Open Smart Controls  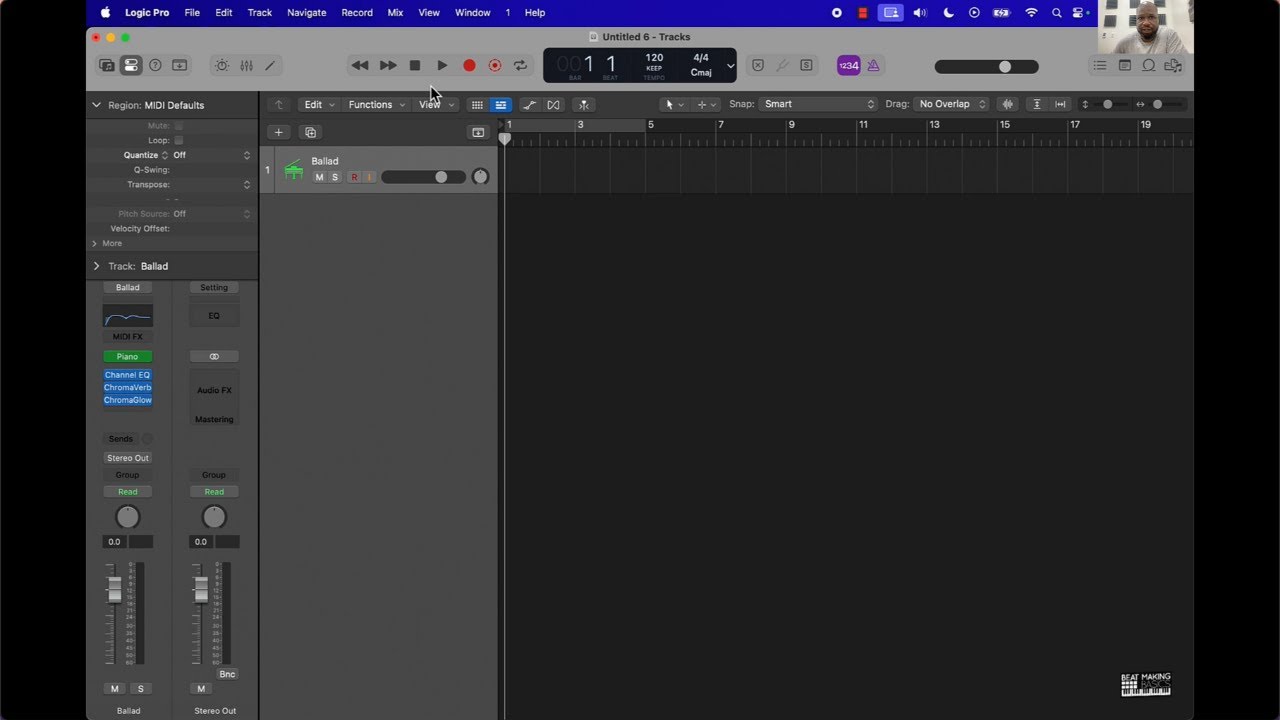pos(222,66)
